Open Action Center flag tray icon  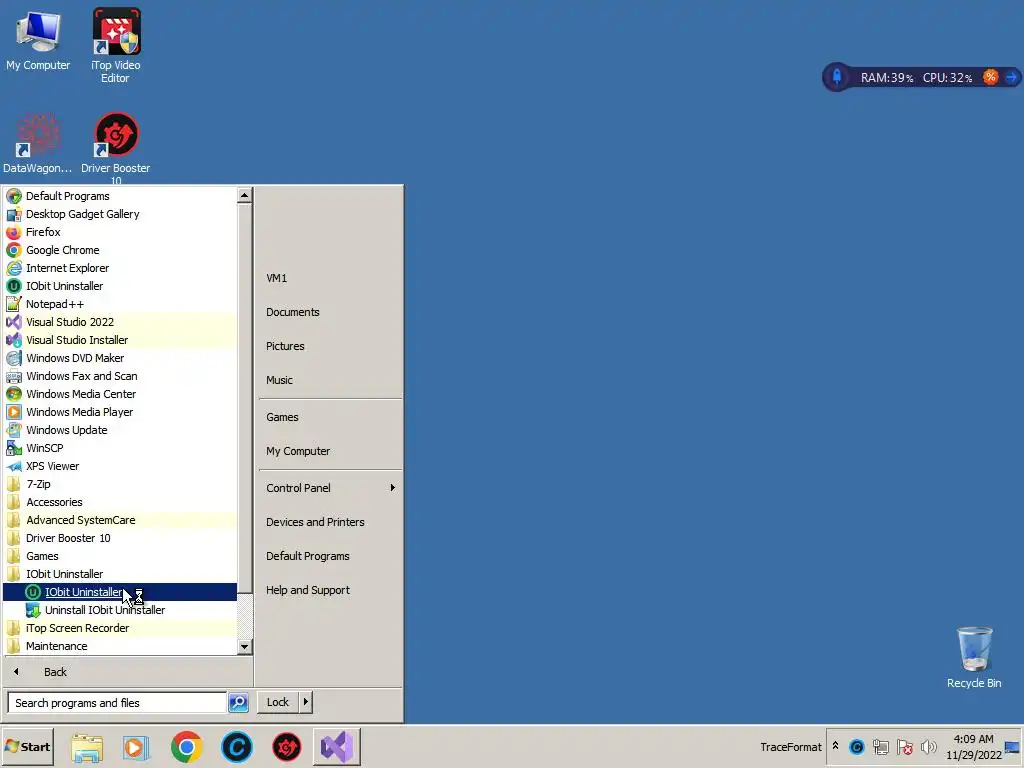point(904,746)
